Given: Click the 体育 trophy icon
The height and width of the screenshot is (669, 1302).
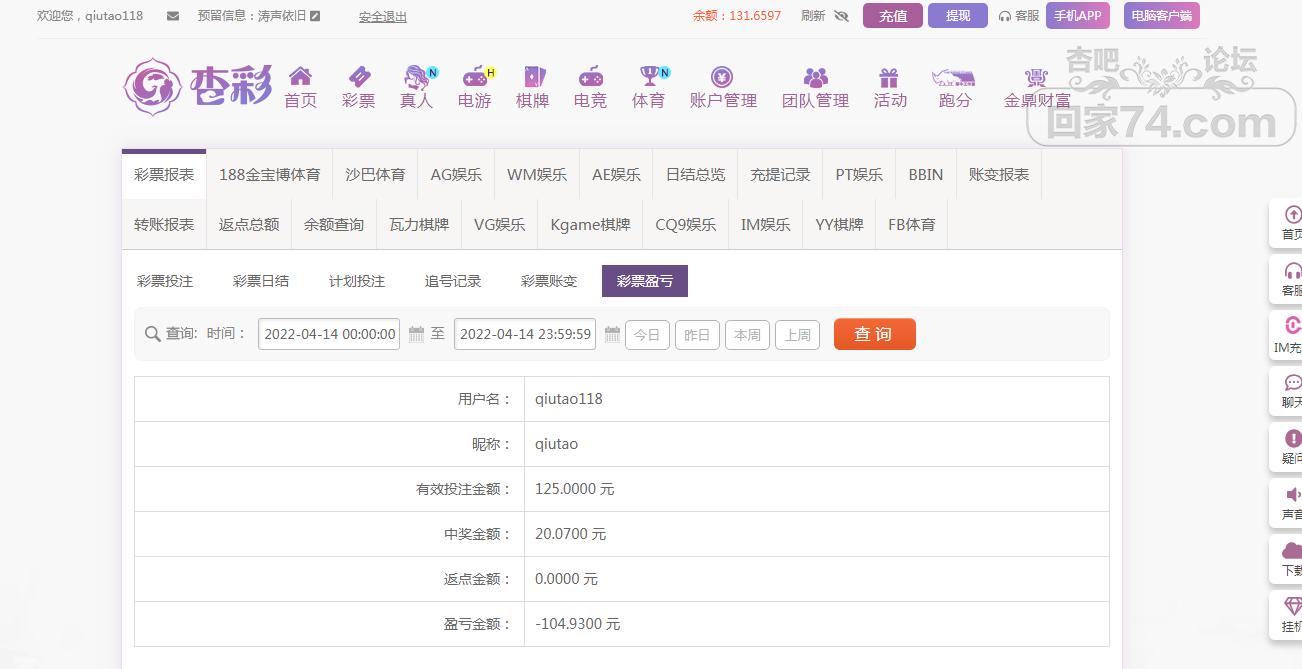Looking at the screenshot, I should 649,78.
